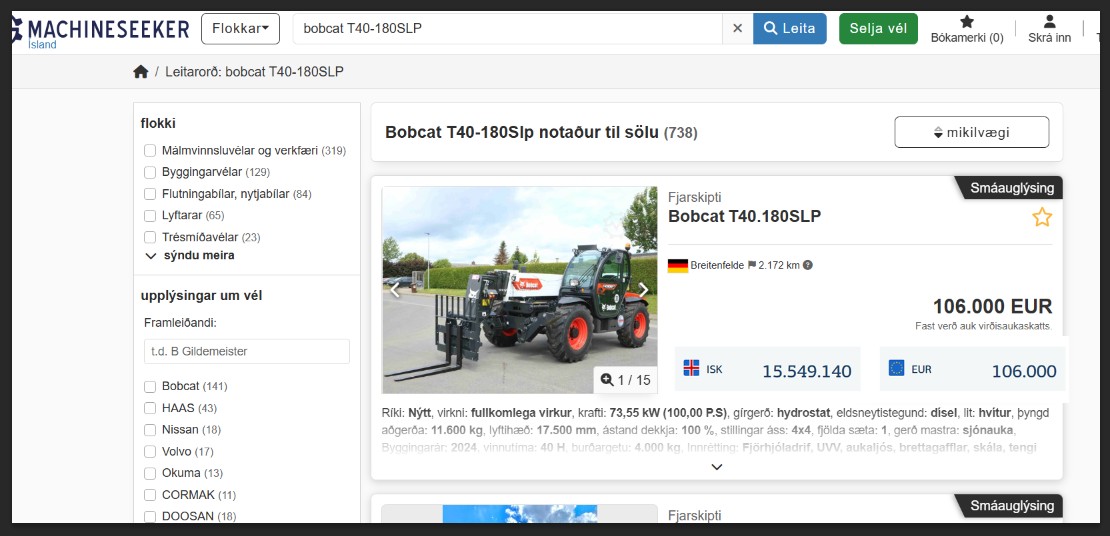
Task: Open second listing's partial photo
Action: (520, 514)
